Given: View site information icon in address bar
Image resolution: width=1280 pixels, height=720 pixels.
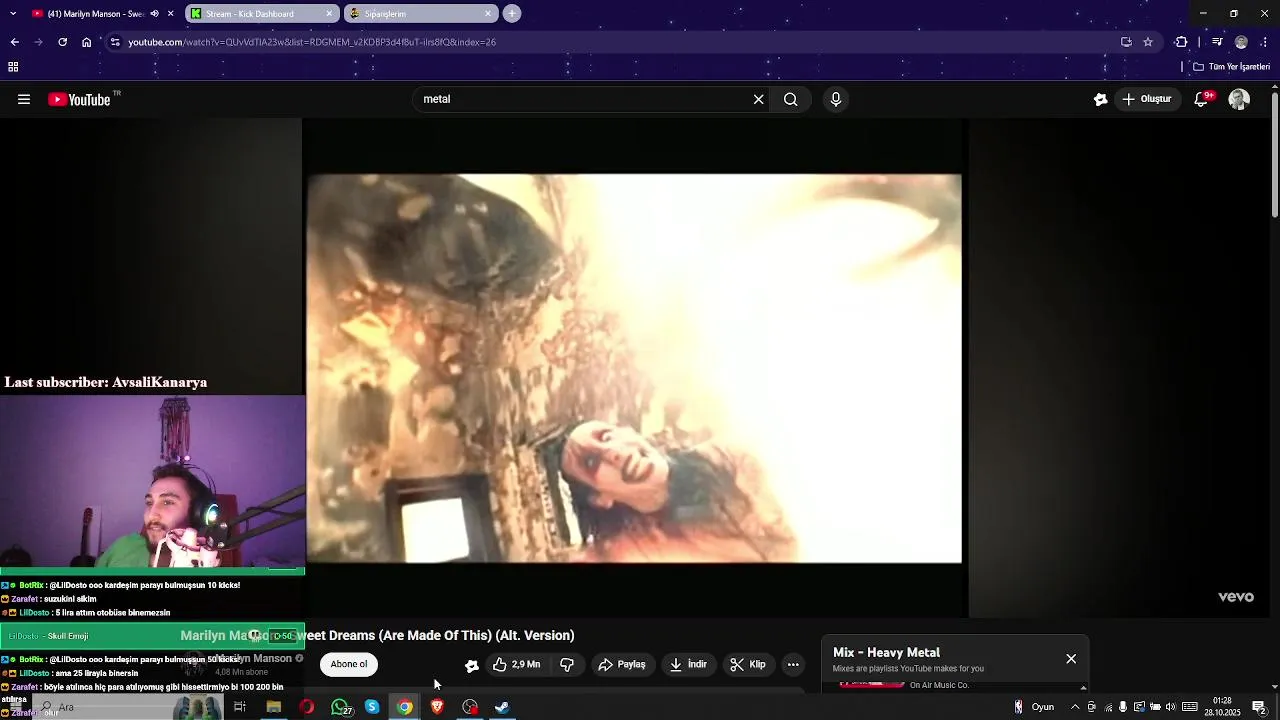Looking at the screenshot, I should tap(115, 42).
